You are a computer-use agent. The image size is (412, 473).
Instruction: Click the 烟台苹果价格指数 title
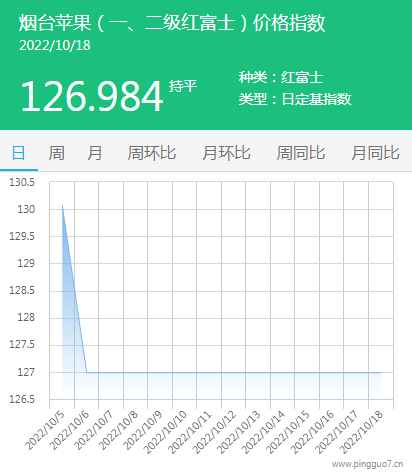click(172, 23)
